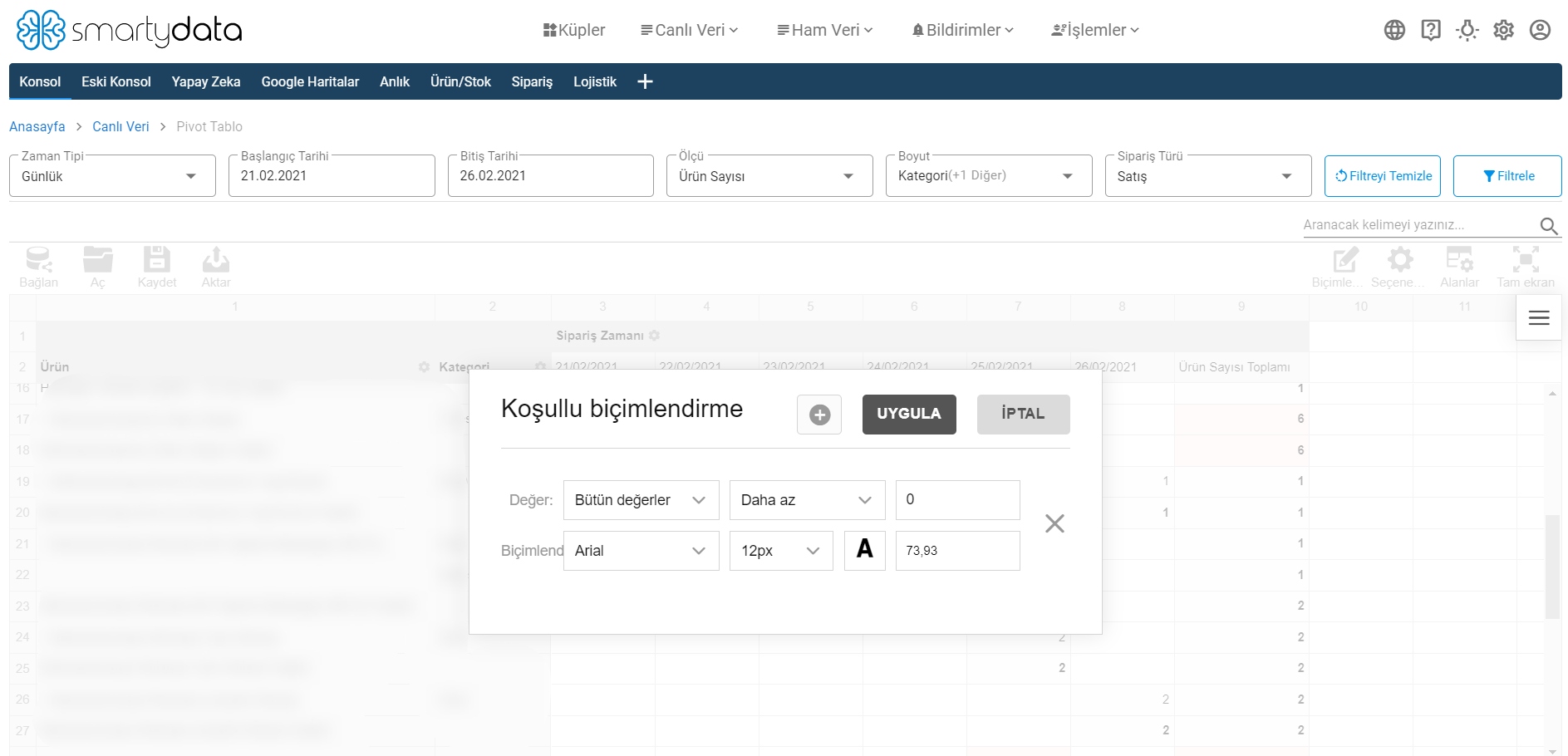Click İPTAL to cancel formatting
The image size is (1568, 756).
pos(1023,415)
